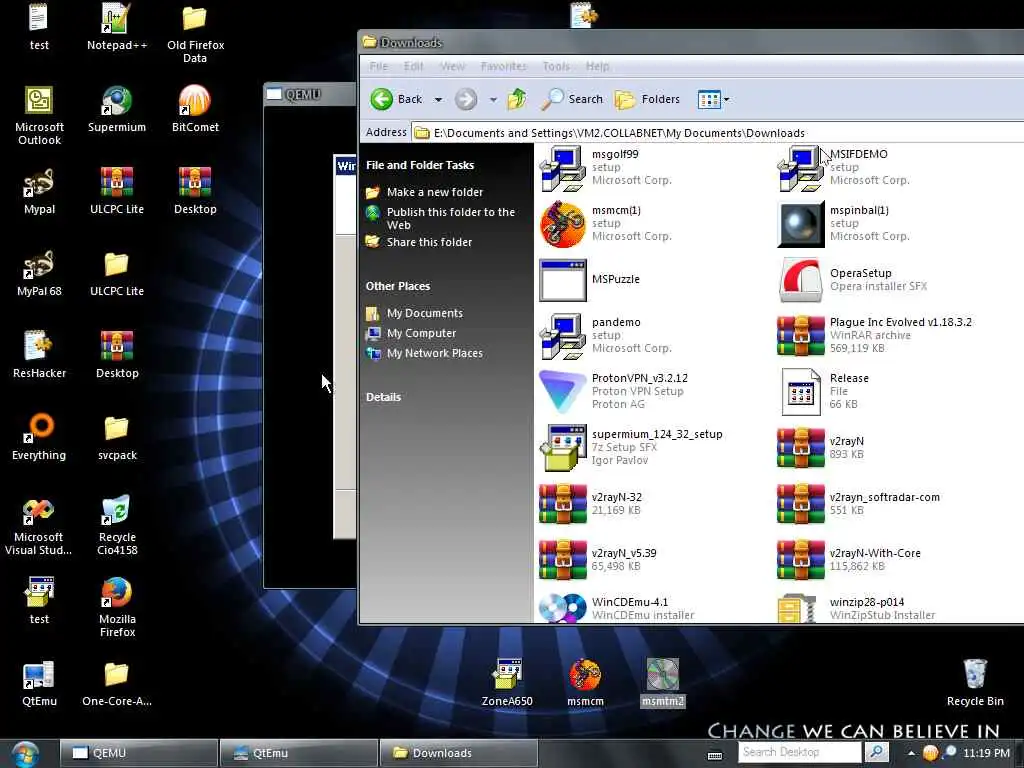1024x768 pixels.
Task: Click the Back button in Downloads
Action: click(397, 99)
